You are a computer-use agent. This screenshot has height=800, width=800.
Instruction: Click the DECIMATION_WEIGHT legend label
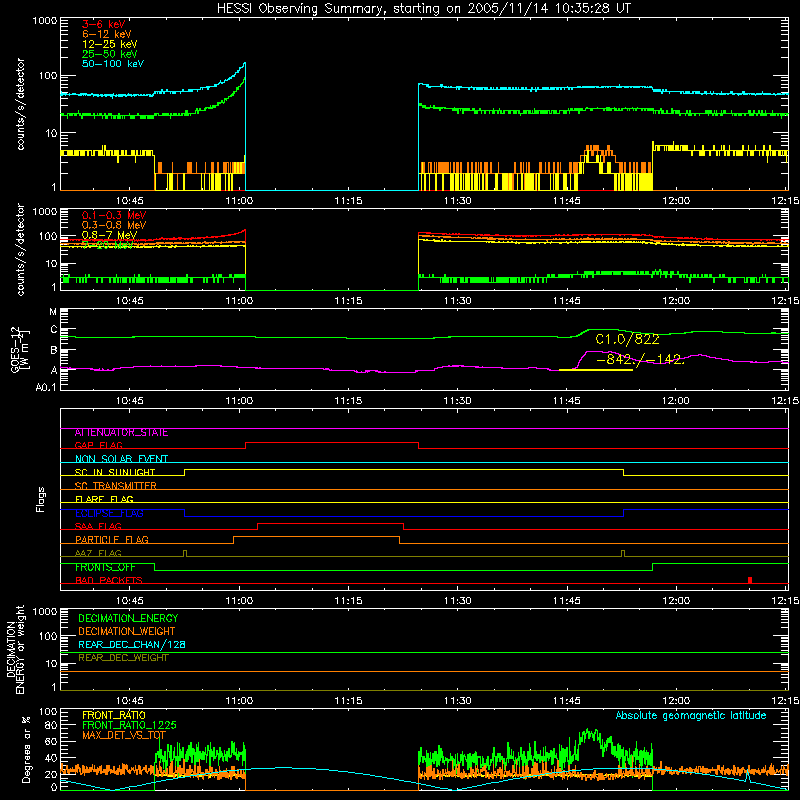127,631
